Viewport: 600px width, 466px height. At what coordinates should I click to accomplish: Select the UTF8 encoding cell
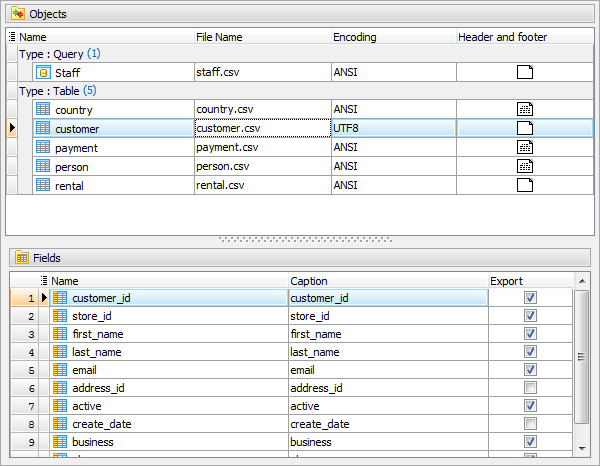tap(394, 128)
